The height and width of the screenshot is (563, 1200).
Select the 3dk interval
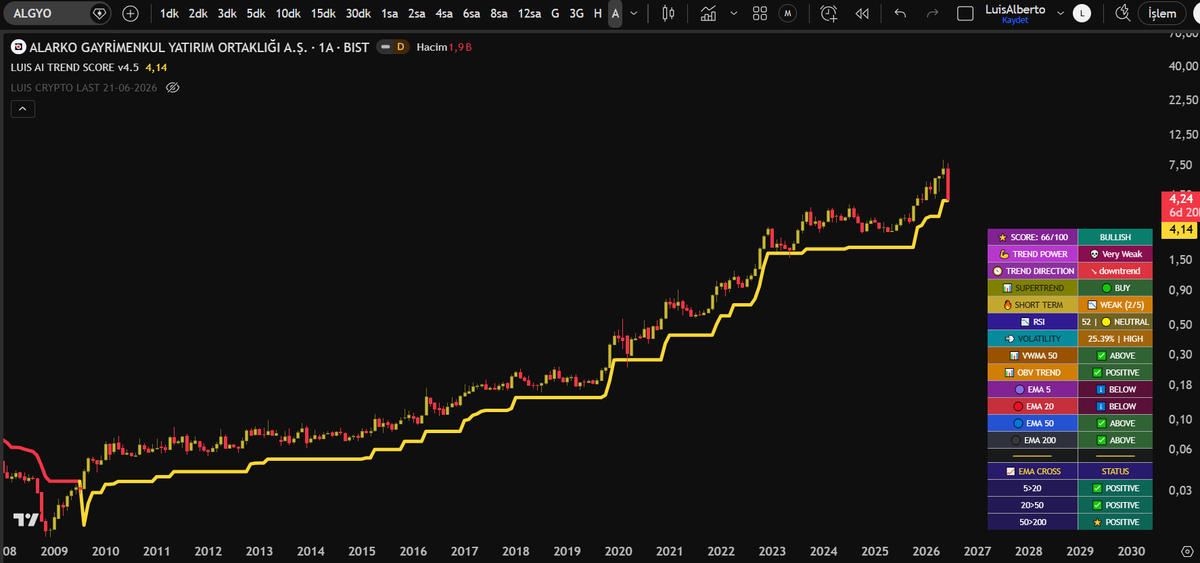pos(227,13)
